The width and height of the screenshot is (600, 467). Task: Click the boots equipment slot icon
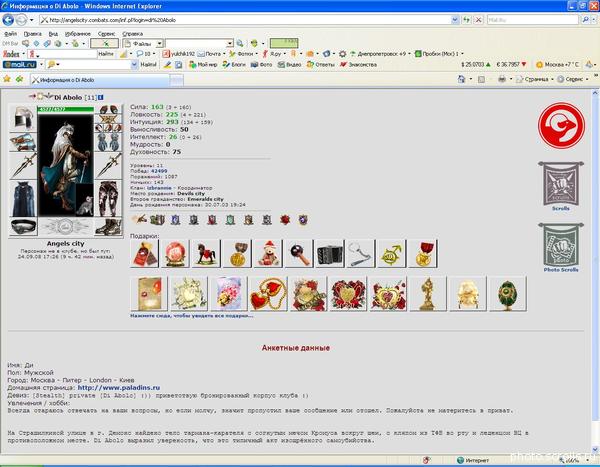click(x=109, y=227)
